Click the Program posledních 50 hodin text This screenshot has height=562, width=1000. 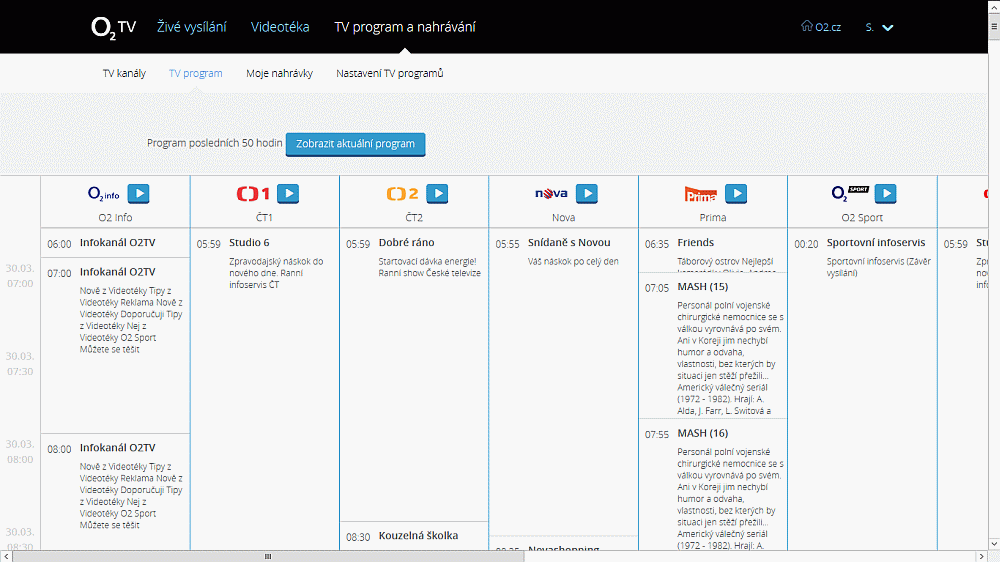[214, 143]
